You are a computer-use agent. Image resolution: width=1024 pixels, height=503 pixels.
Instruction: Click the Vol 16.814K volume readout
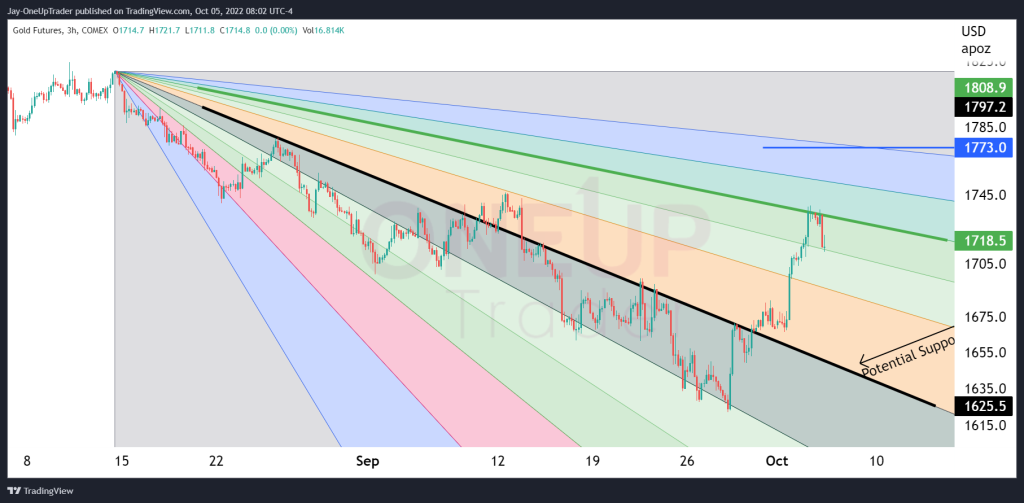point(321,31)
